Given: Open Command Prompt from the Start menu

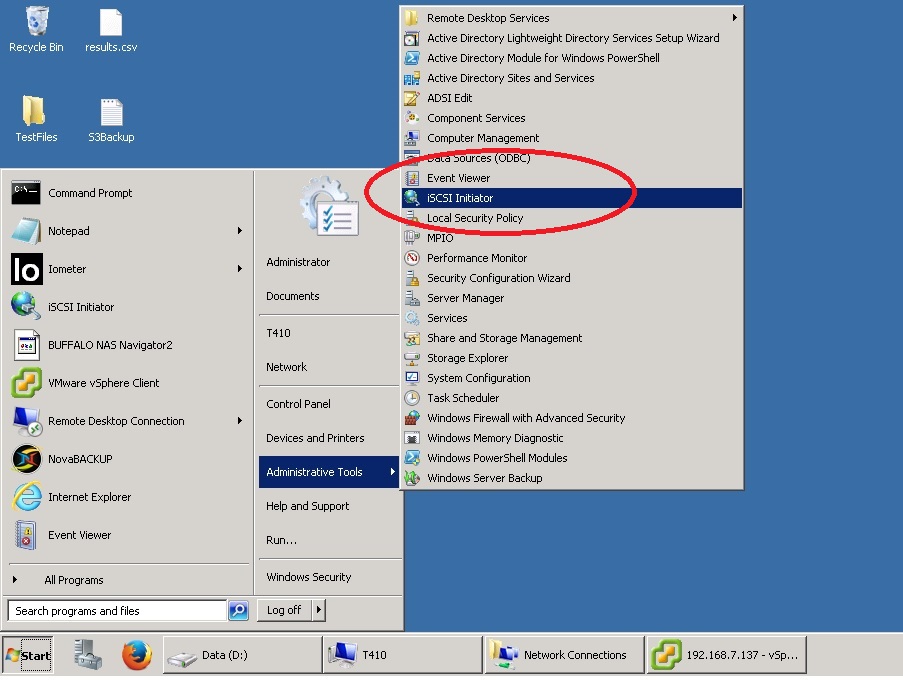Looking at the screenshot, I should [90, 193].
